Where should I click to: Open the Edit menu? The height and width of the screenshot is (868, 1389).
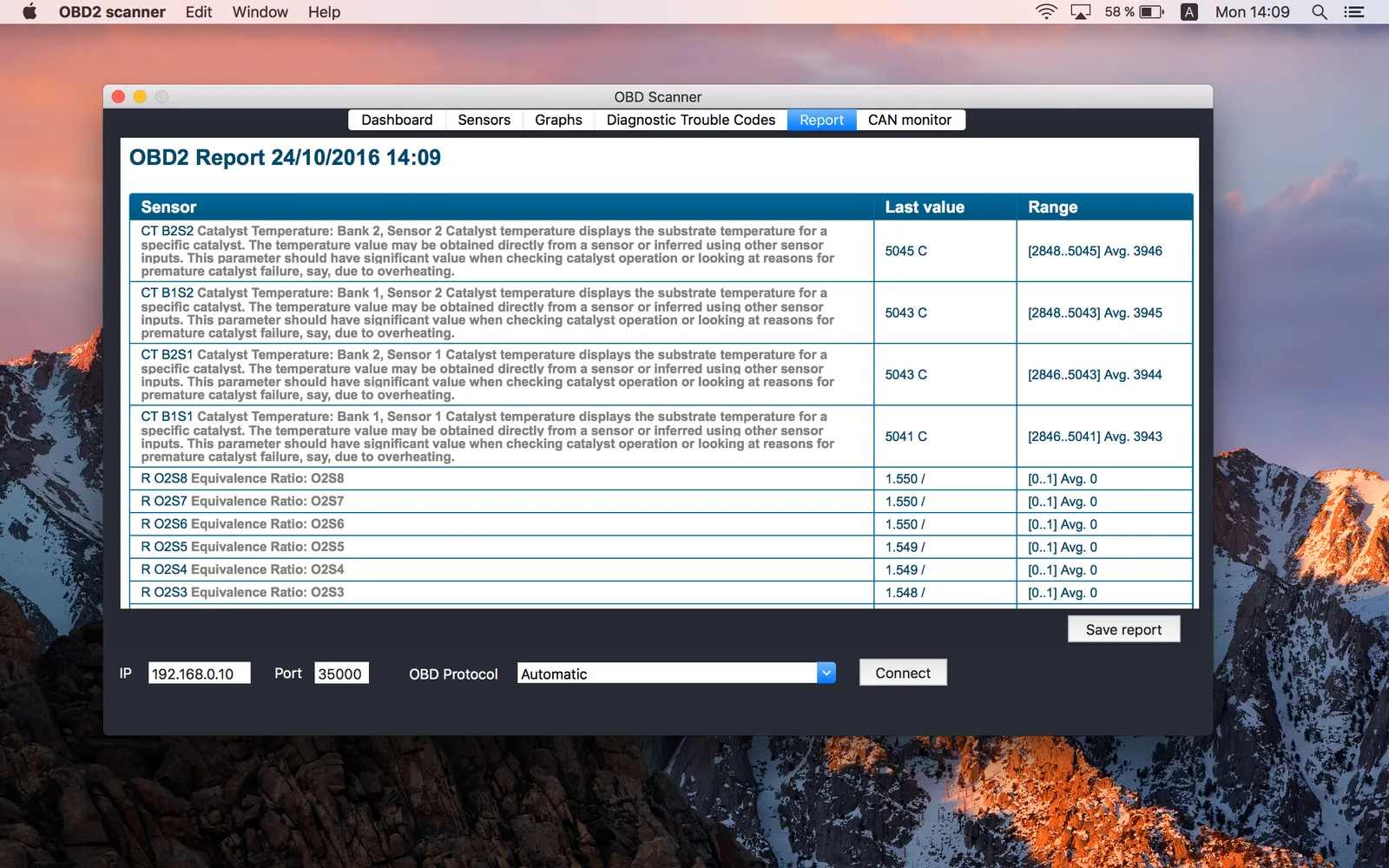click(x=199, y=12)
